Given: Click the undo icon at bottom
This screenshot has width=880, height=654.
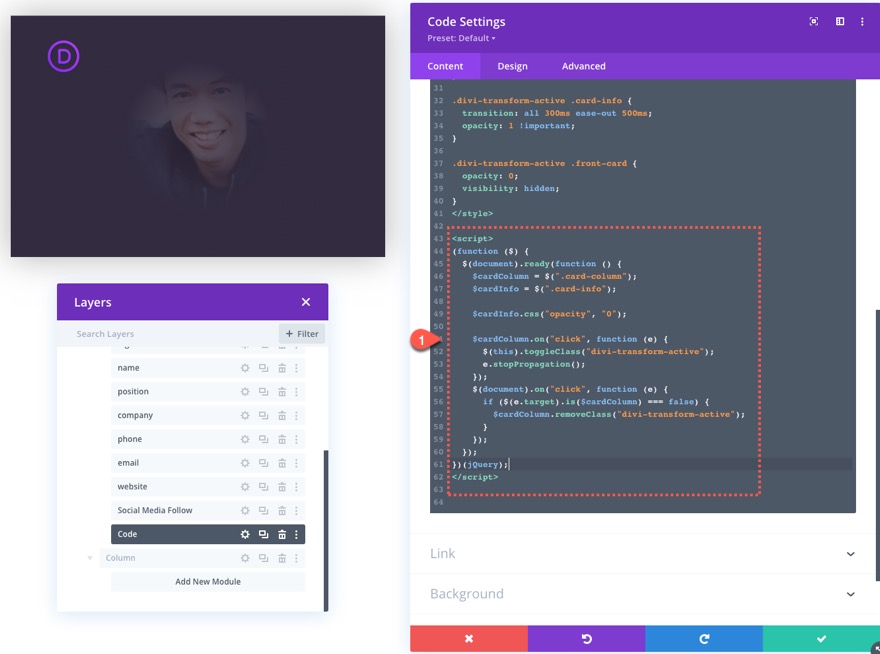Looking at the screenshot, I should (585, 638).
